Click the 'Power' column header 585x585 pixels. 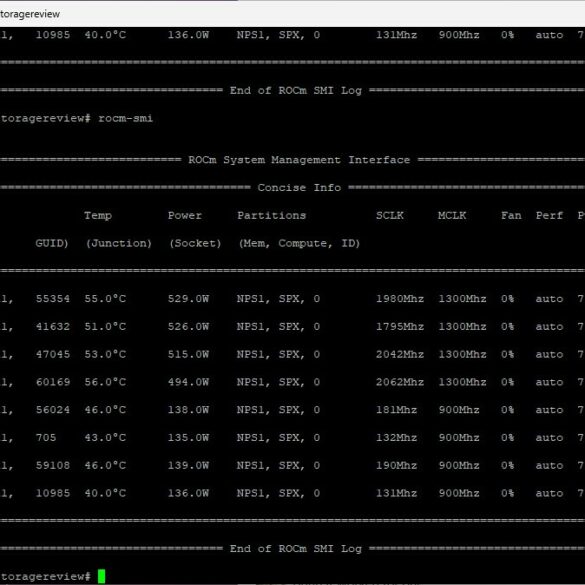tap(185, 216)
